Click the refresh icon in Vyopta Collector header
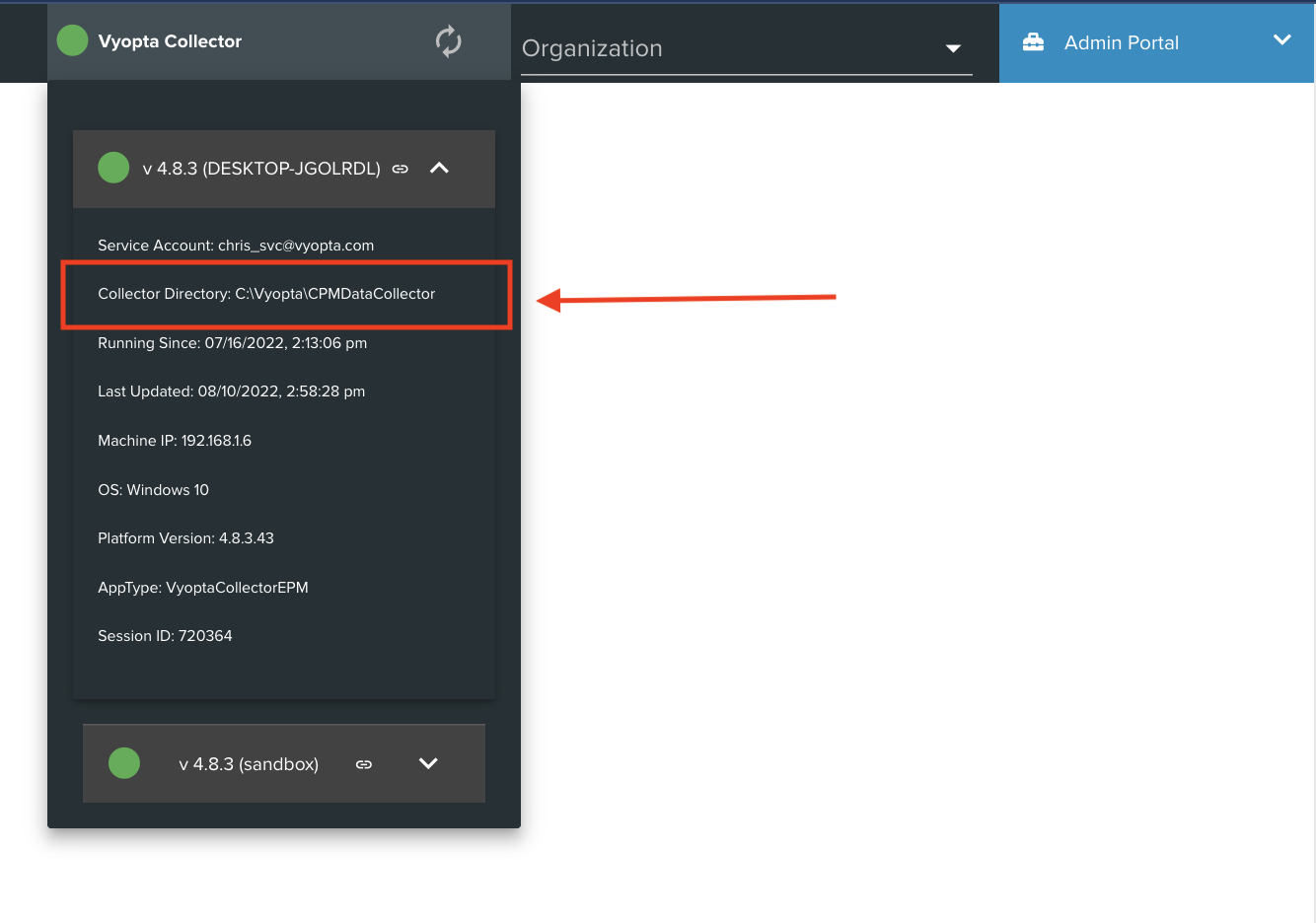The height and width of the screenshot is (923, 1316). click(x=449, y=41)
